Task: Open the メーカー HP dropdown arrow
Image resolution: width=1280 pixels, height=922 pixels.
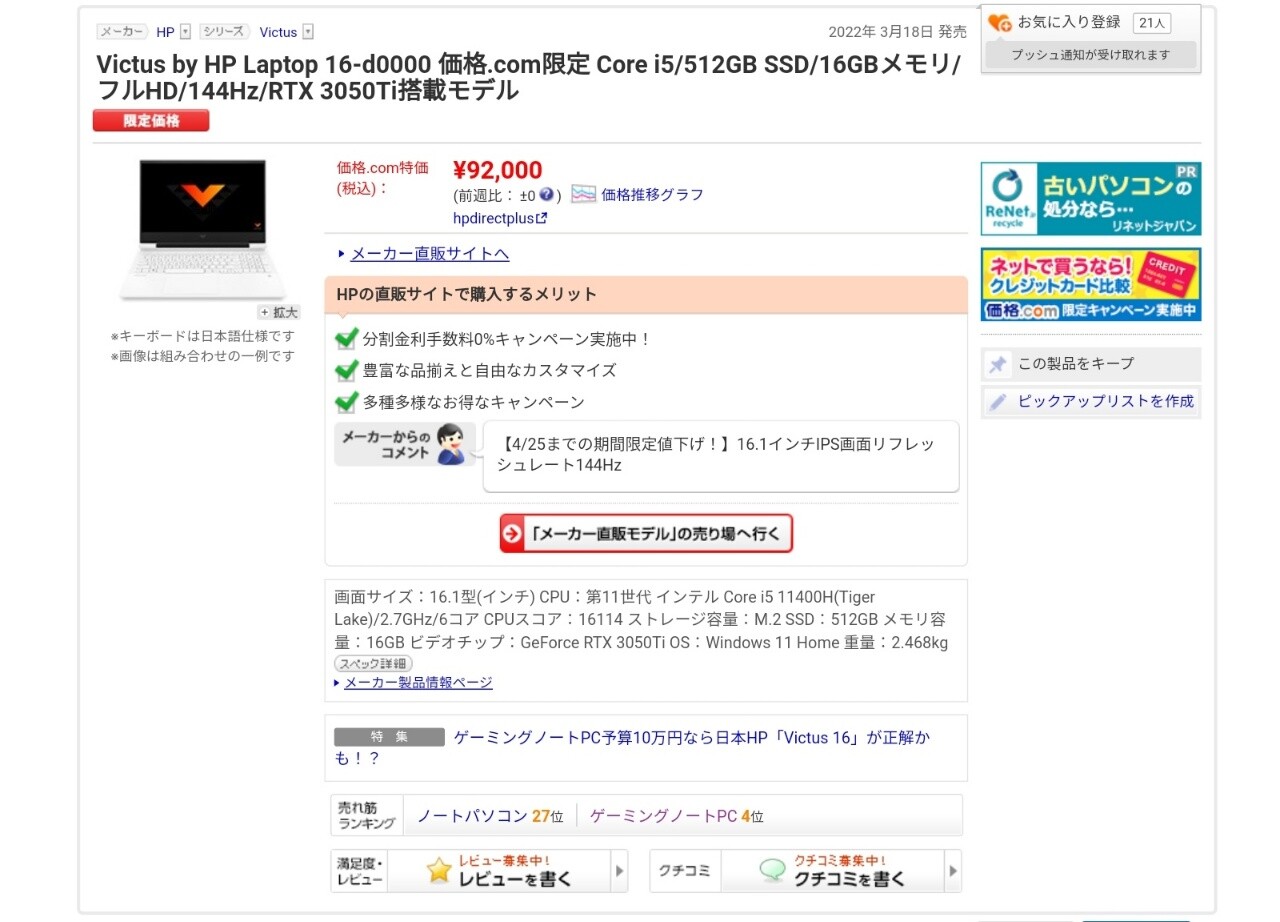Action: pyautogui.click(x=185, y=32)
